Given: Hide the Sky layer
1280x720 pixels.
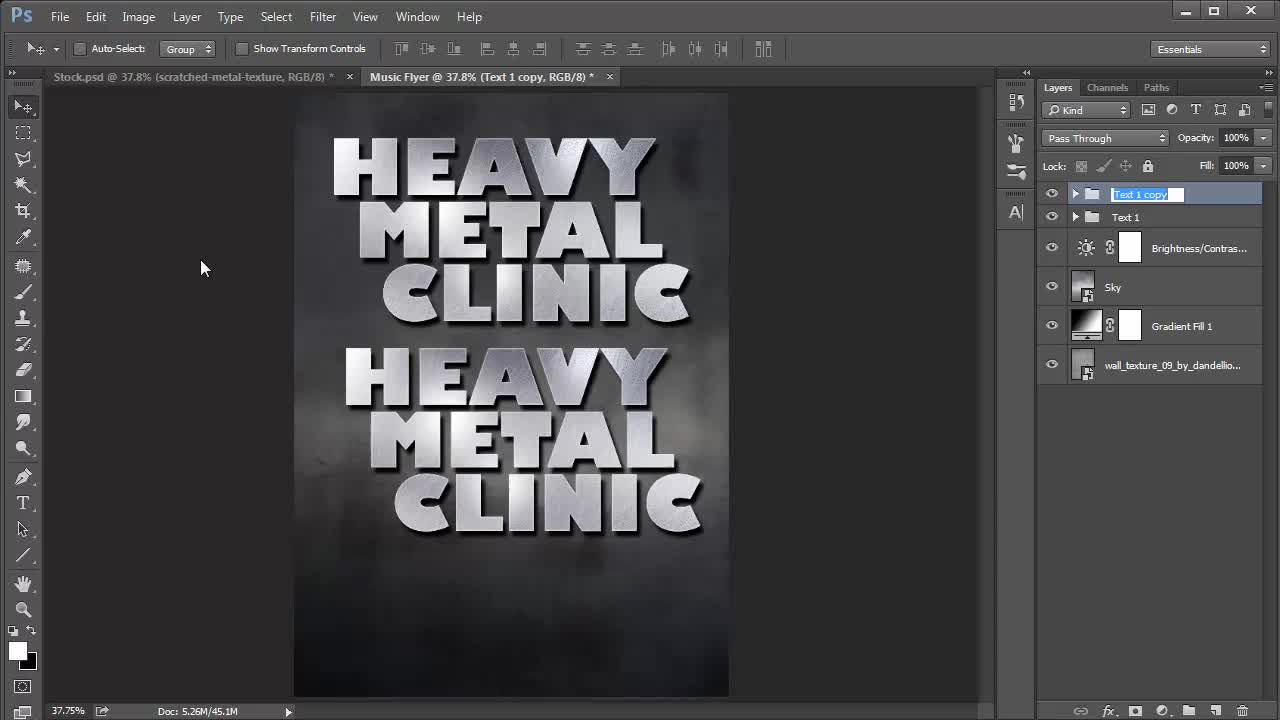Looking at the screenshot, I should pyautogui.click(x=1051, y=287).
